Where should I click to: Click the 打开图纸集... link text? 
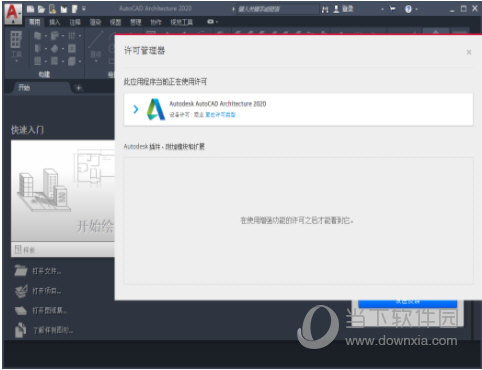pos(50,311)
